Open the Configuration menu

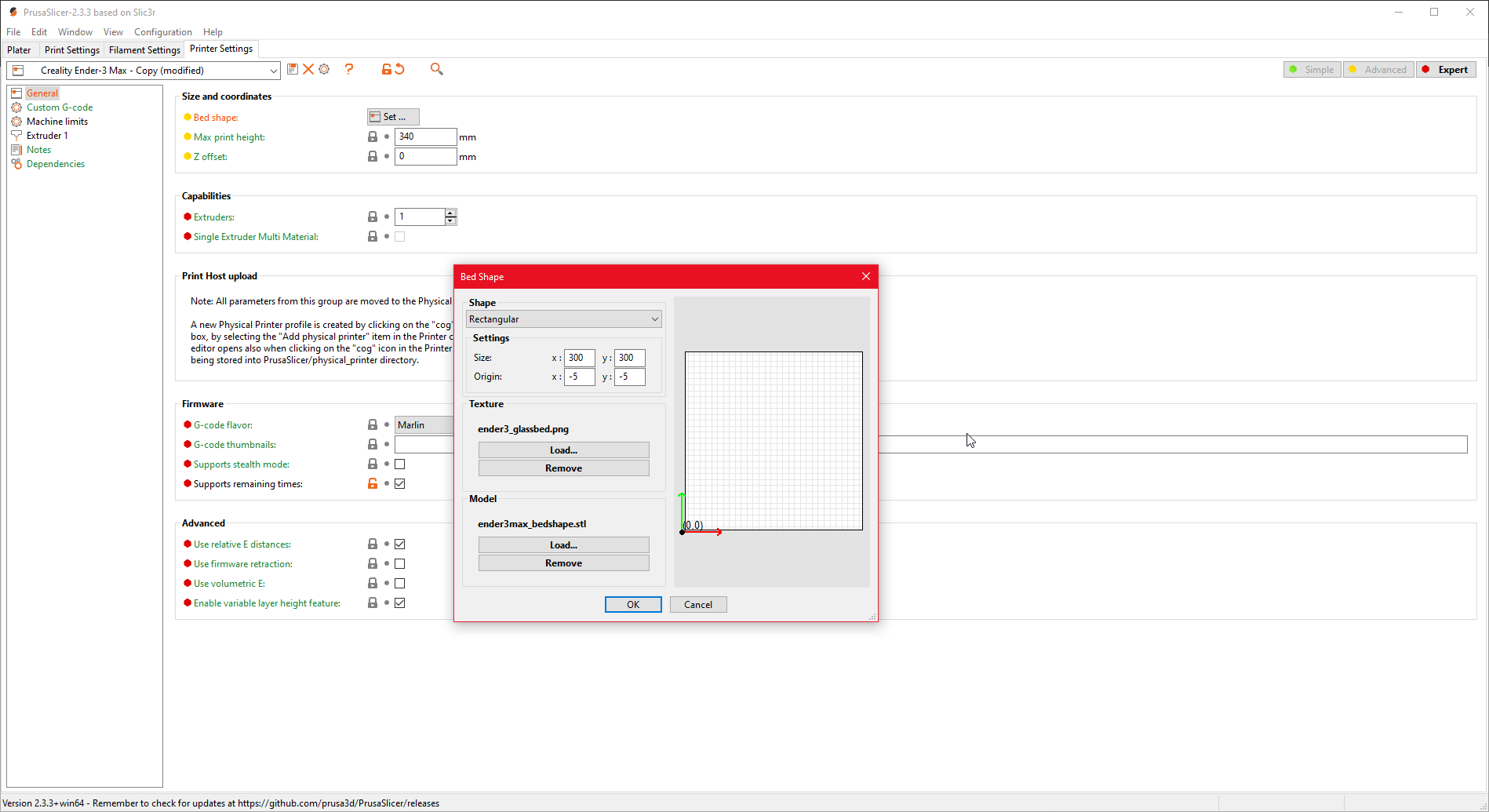click(x=162, y=32)
